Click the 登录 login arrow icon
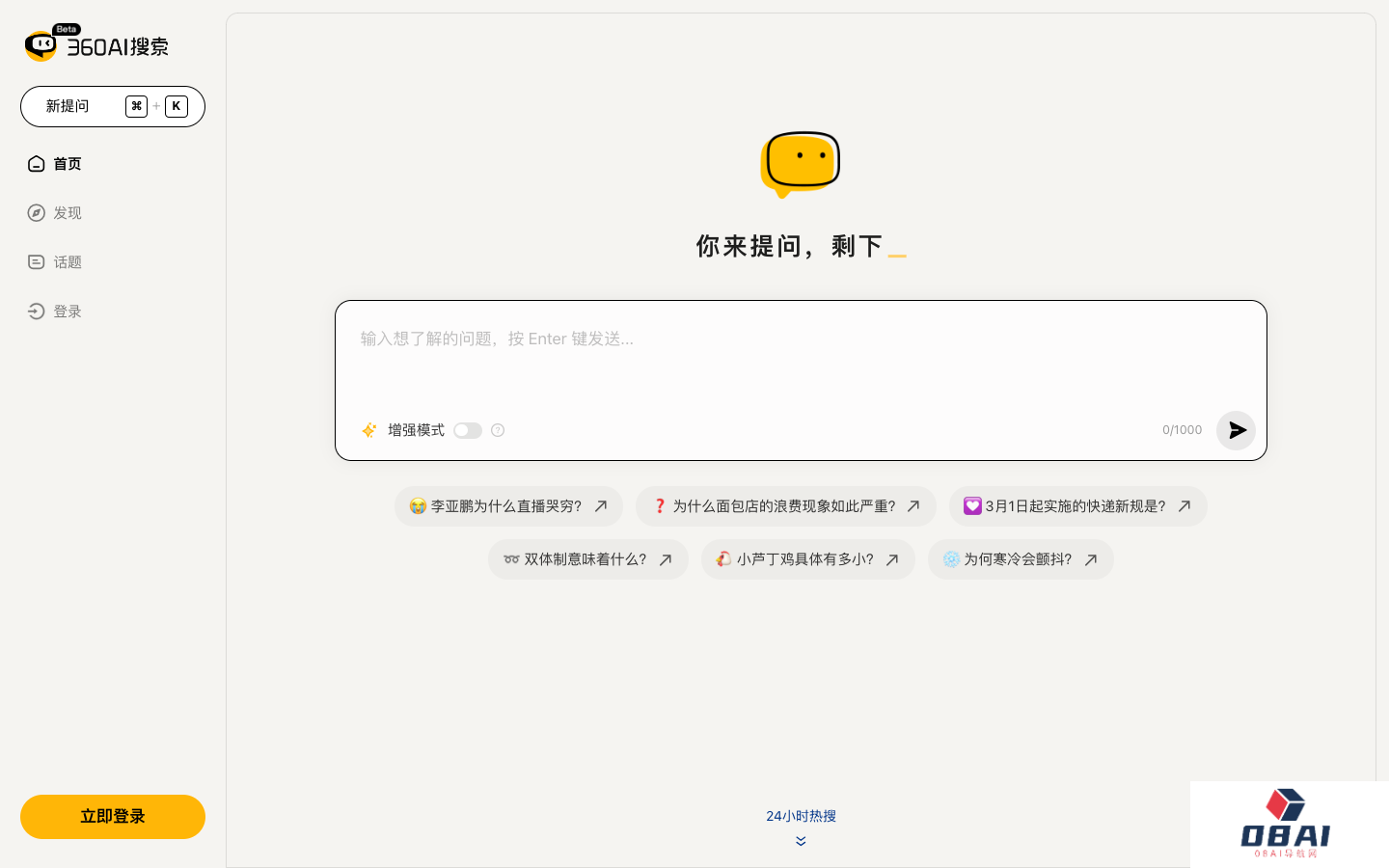Screen dimensions: 1389x868 37,312
